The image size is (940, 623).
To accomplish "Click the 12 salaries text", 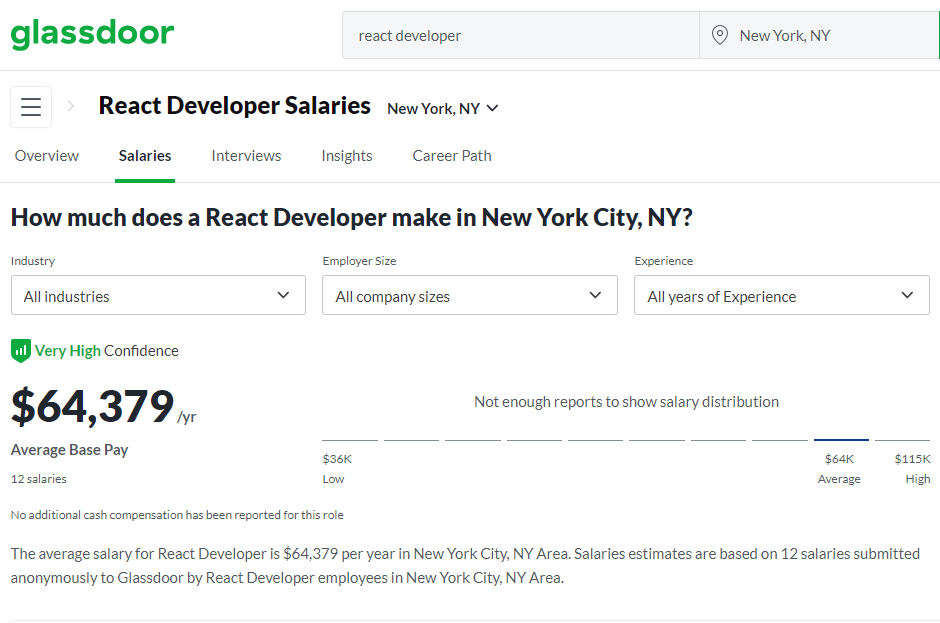I will 39,479.
